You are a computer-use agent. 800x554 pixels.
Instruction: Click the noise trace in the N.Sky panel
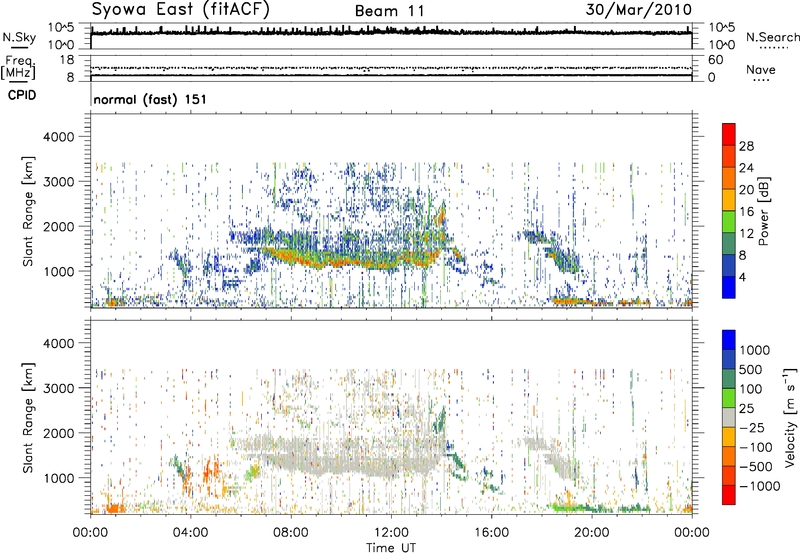point(391,32)
